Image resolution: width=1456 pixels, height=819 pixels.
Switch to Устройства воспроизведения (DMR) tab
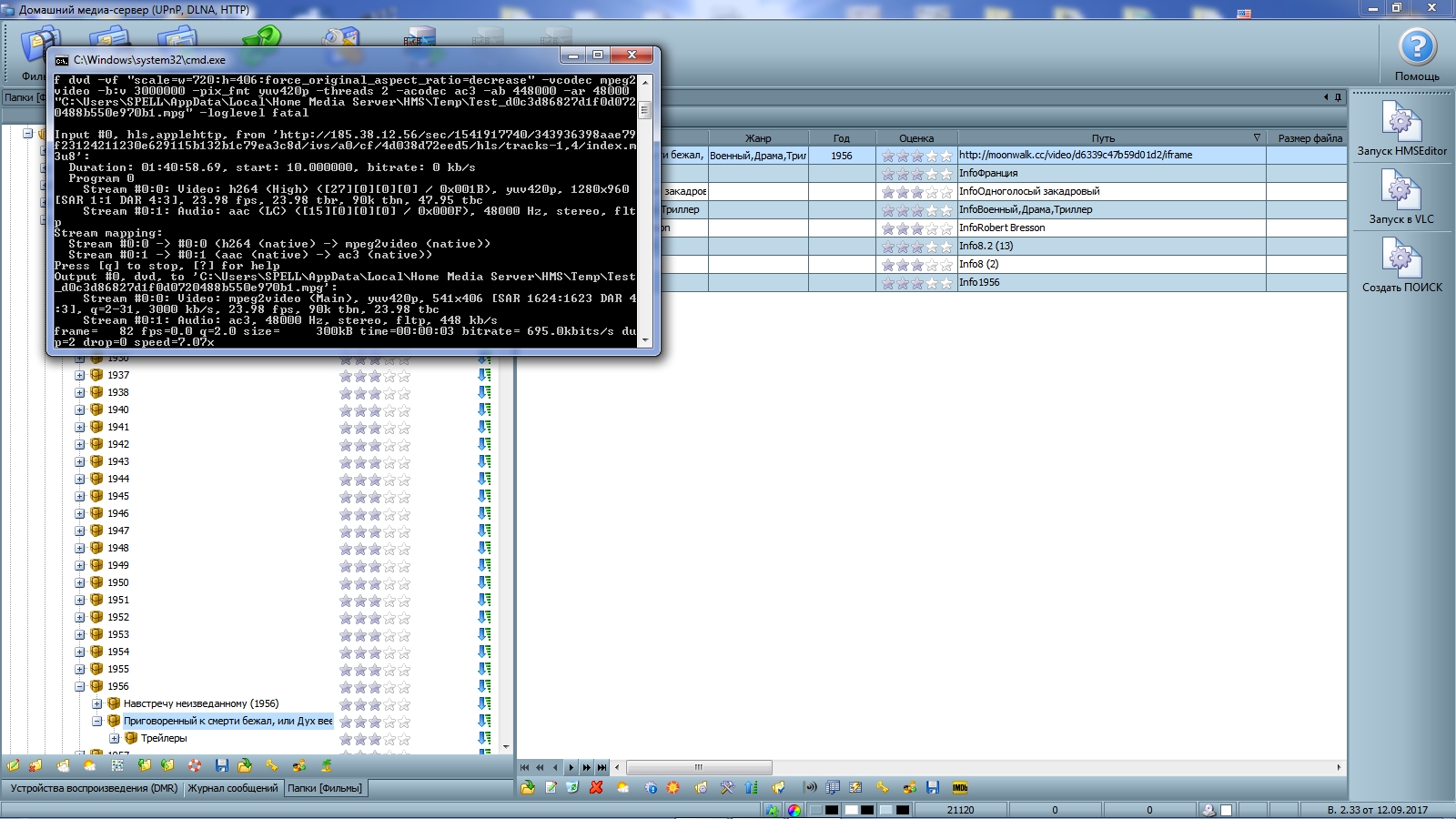click(x=93, y=788)
